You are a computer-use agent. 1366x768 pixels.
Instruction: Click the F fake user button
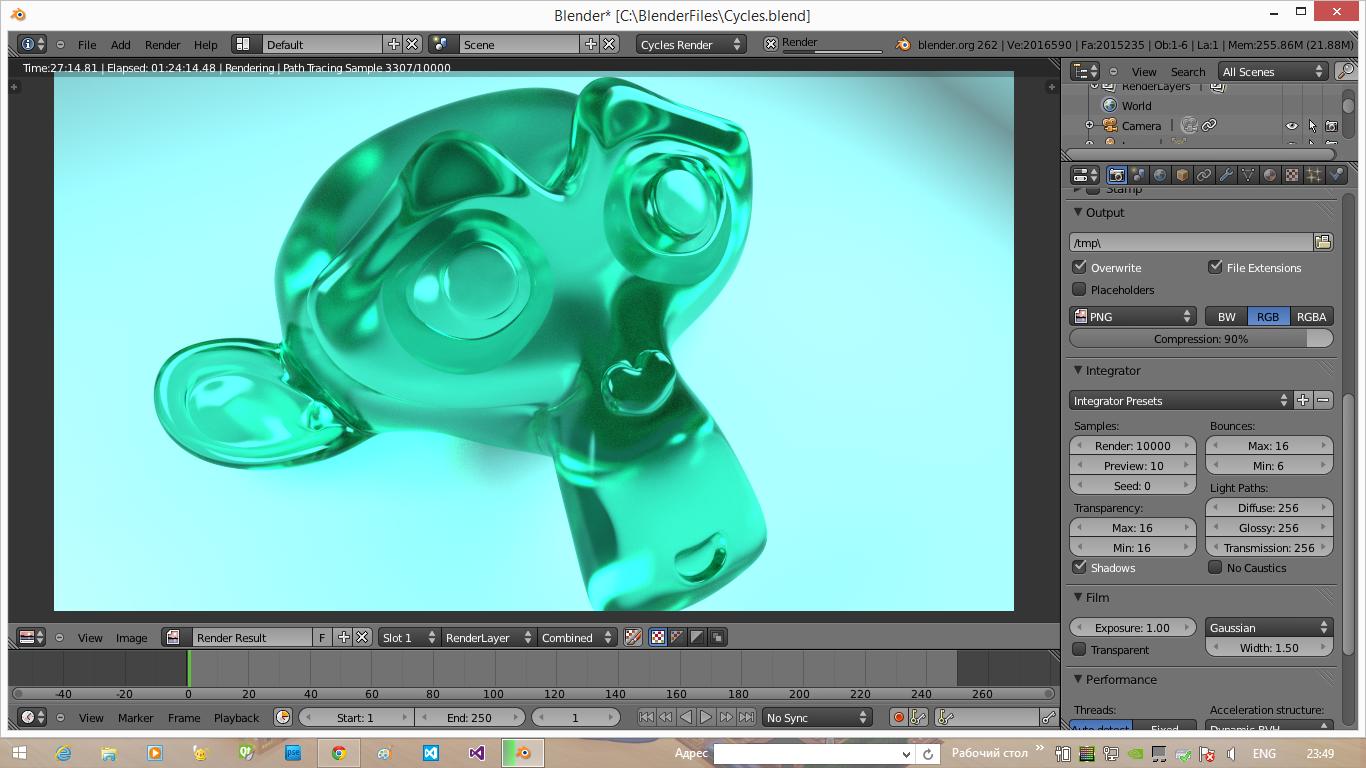tap(322, 637)
